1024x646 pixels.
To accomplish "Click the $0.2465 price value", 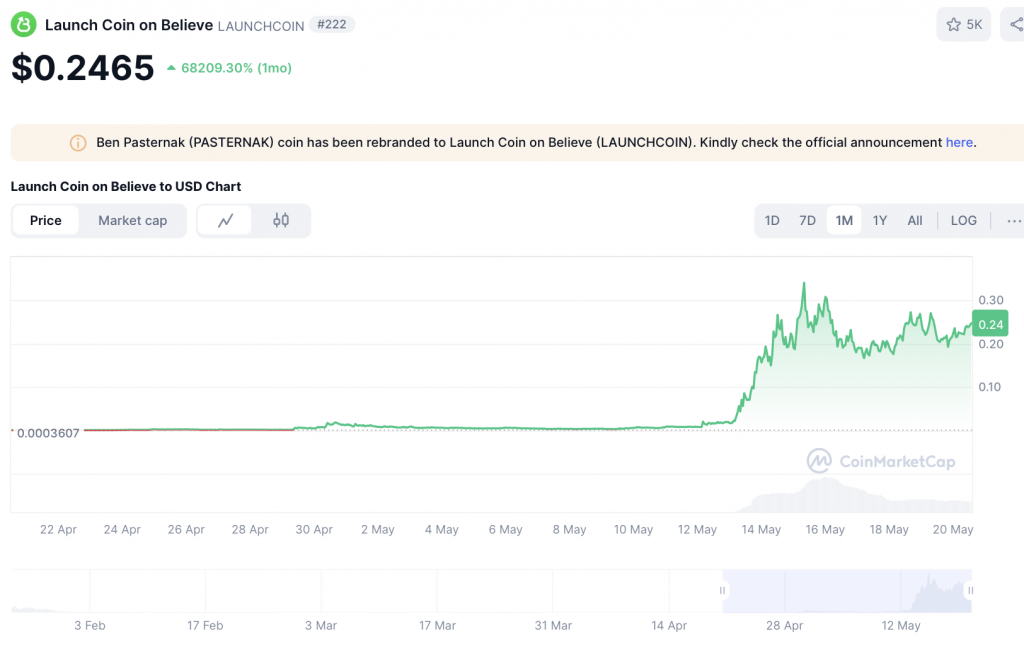I will (x=83, y=67).
